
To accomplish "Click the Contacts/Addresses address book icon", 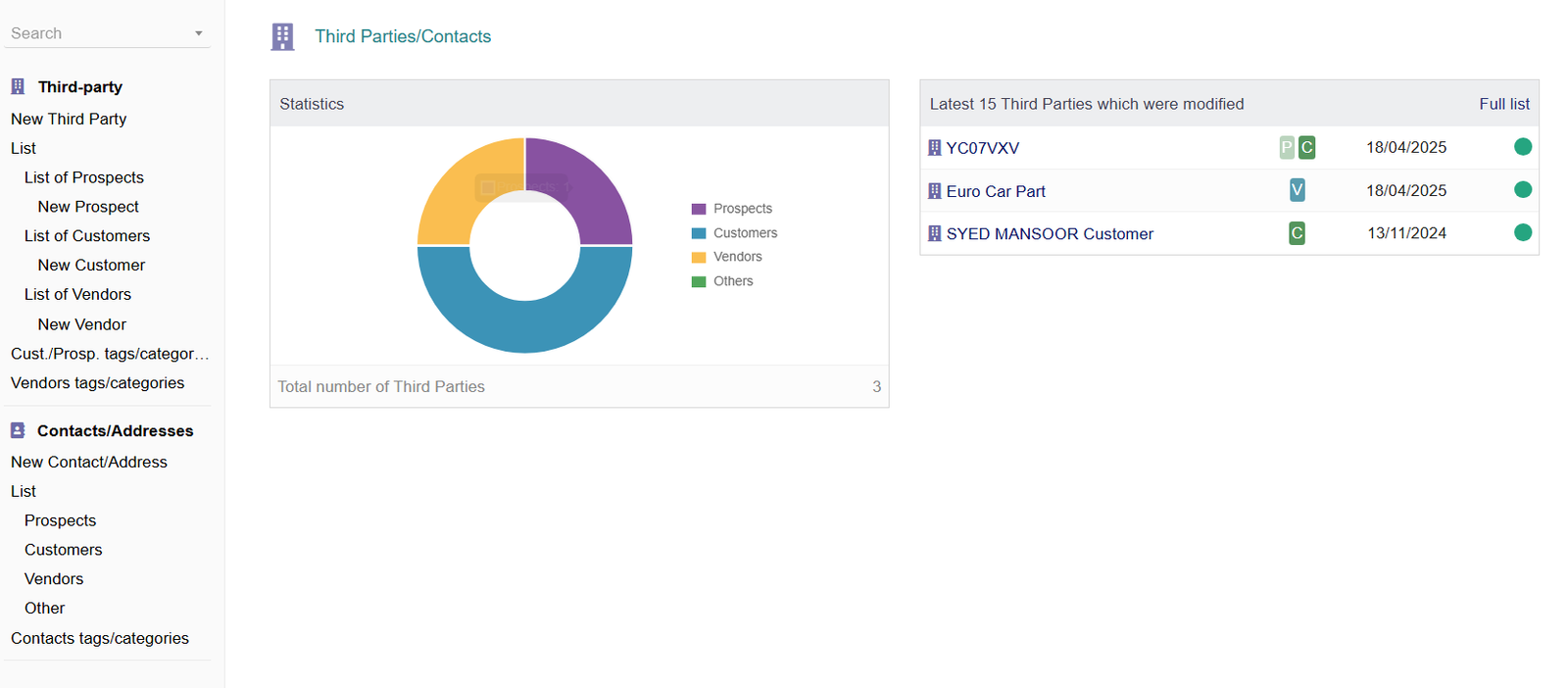I will pos(18,430).
